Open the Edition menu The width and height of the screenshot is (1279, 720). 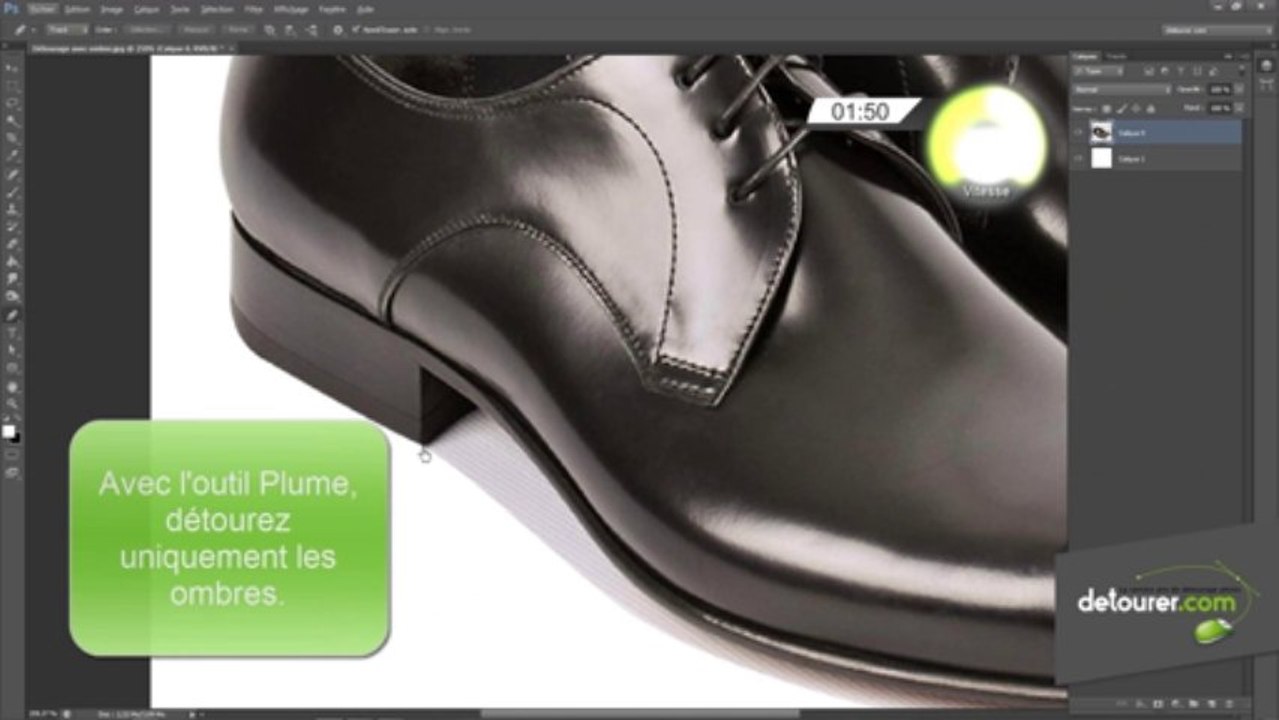tap(77, 9)
